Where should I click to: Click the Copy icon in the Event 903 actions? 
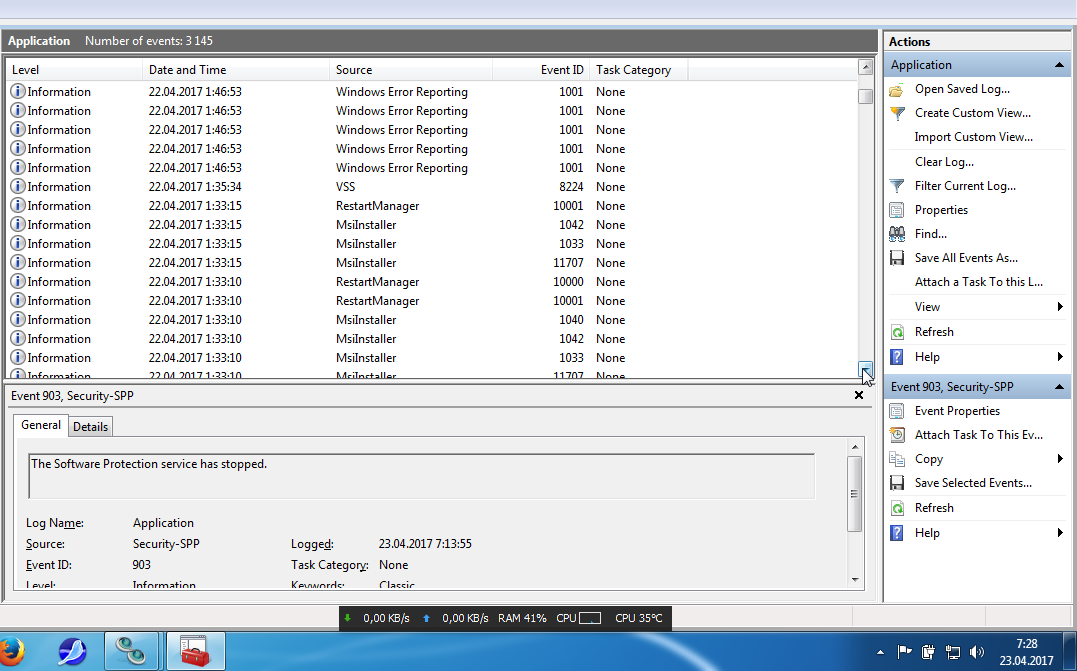coord(896,459)
